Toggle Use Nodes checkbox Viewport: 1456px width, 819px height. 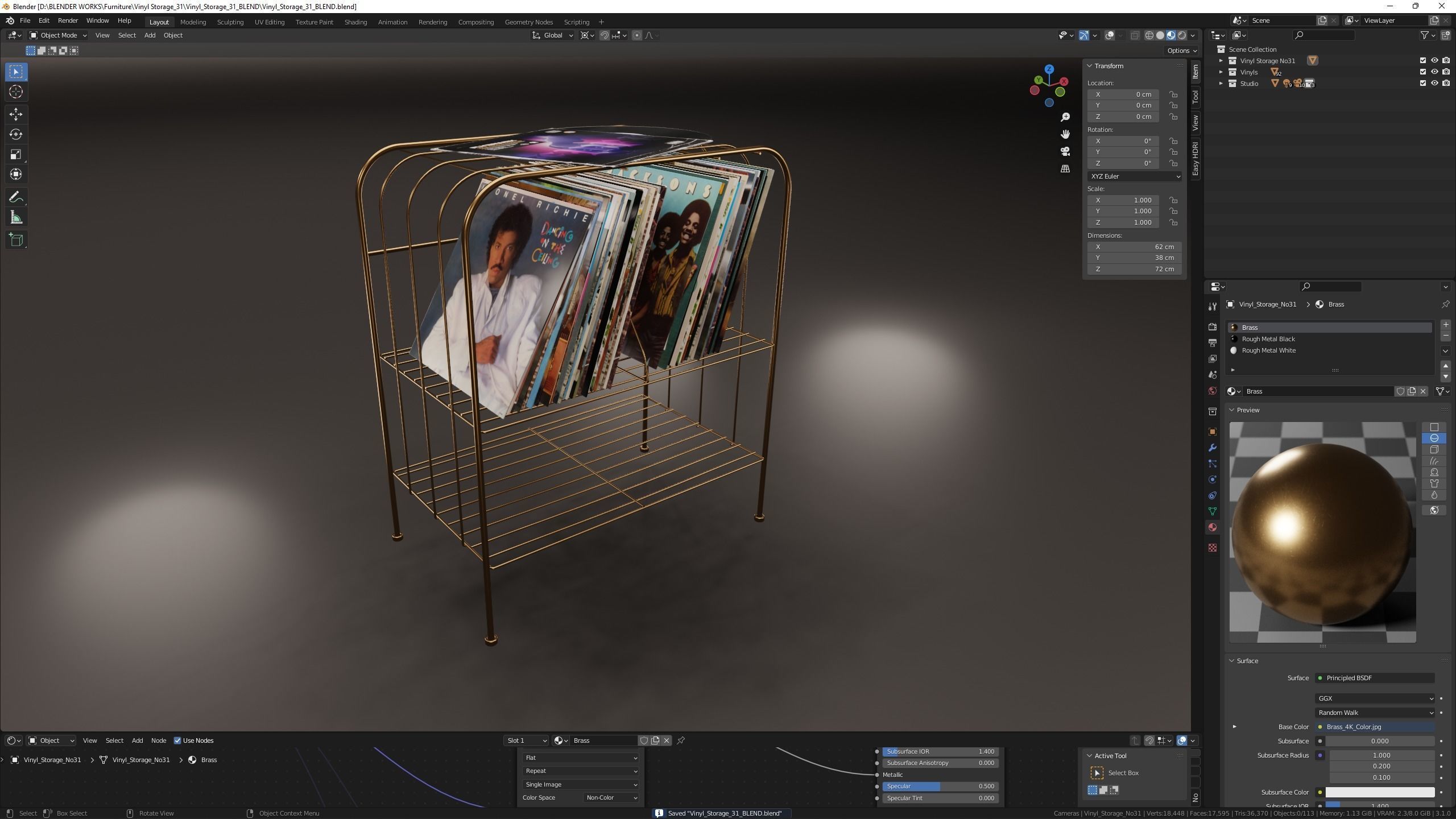point(177,741)
